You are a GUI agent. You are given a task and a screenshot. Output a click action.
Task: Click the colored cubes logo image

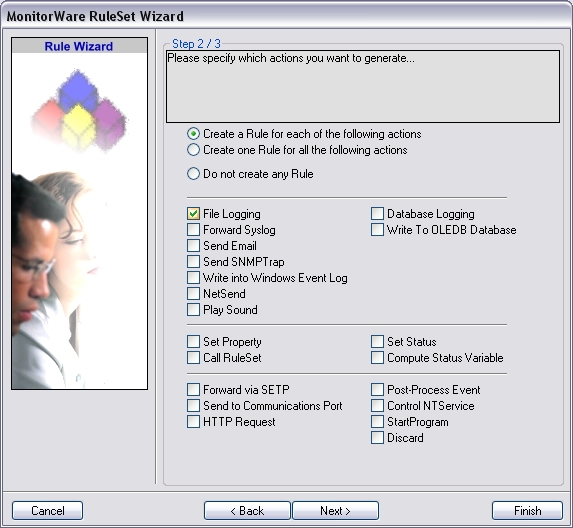79,111
